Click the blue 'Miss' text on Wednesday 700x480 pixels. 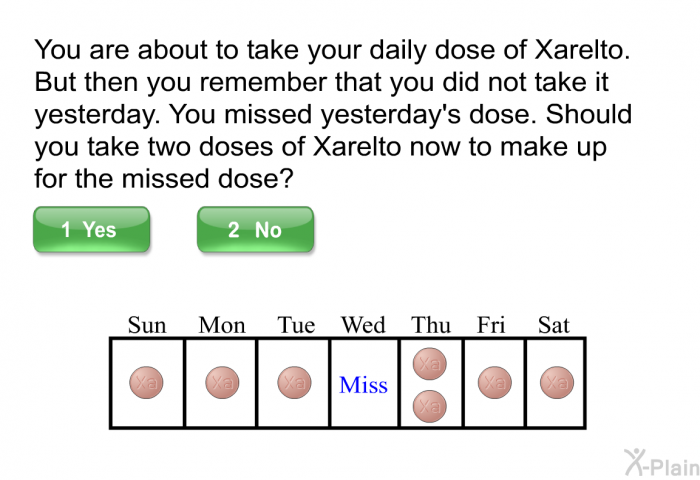point(363,385)
